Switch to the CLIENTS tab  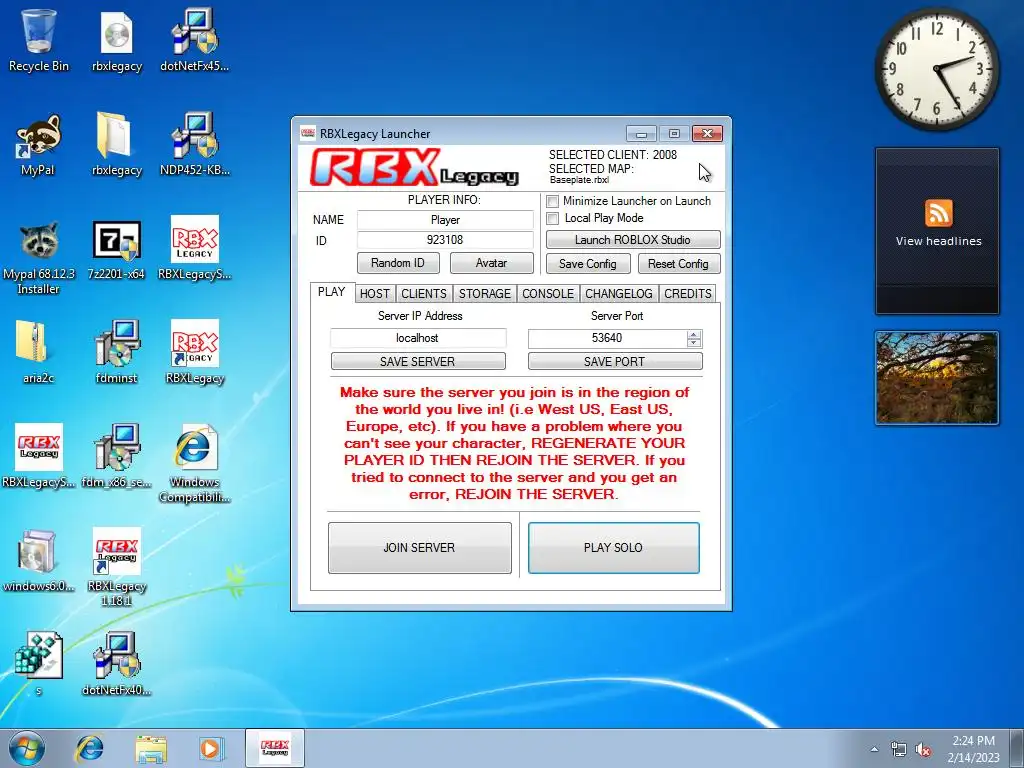tap(424, 294)
